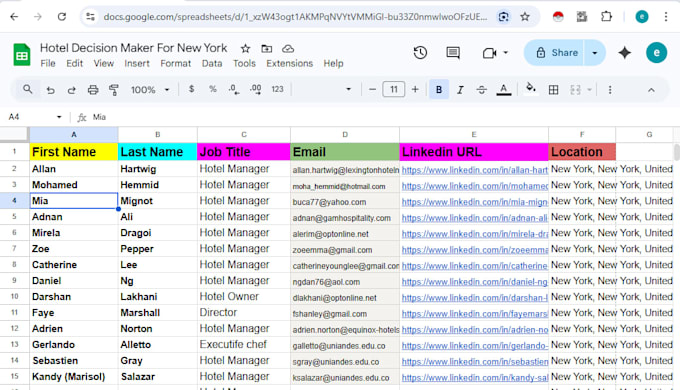Undo the last action
The width and height of the screenshot is (680, 390).
[51, 90]
